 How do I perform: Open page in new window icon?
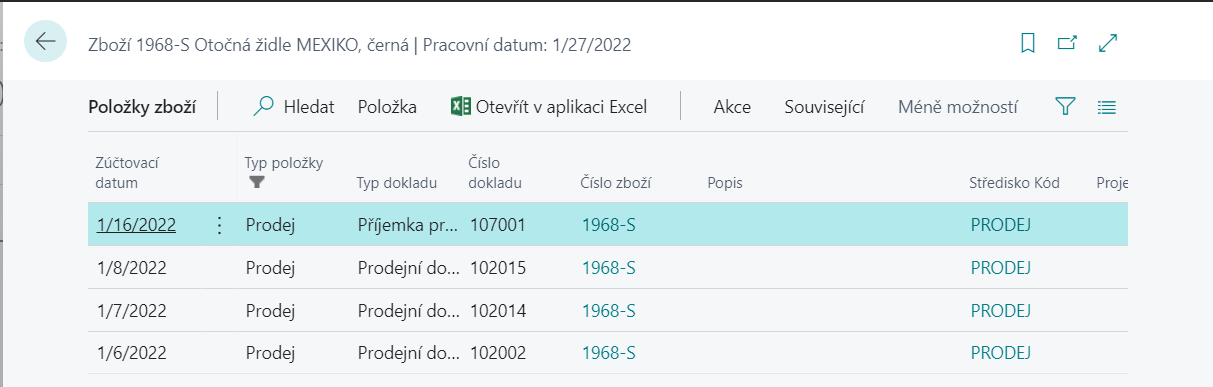pyautogui.click(x=1067, y=43)
